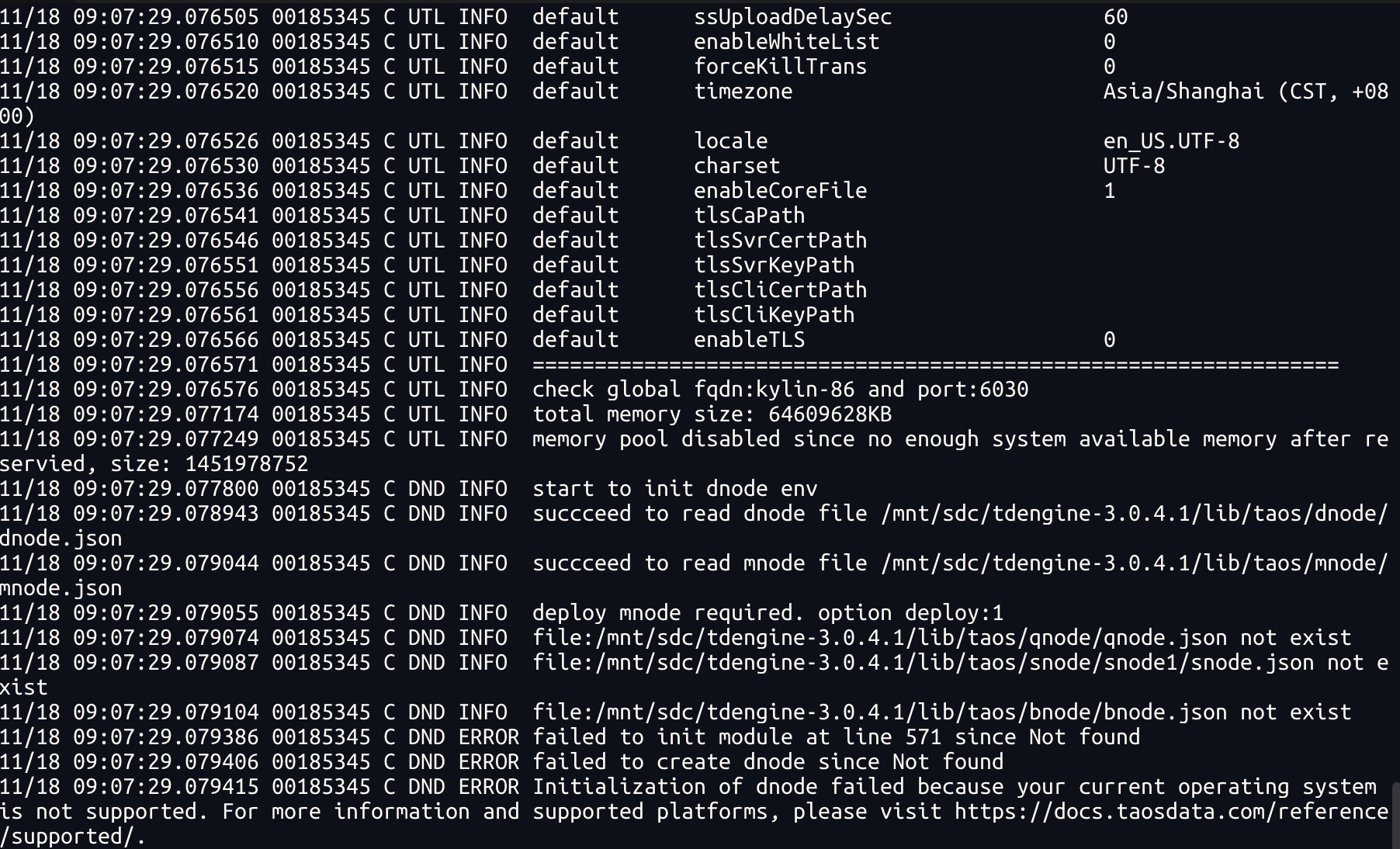Select the tlsCaPath parameter text

(749, 216)
